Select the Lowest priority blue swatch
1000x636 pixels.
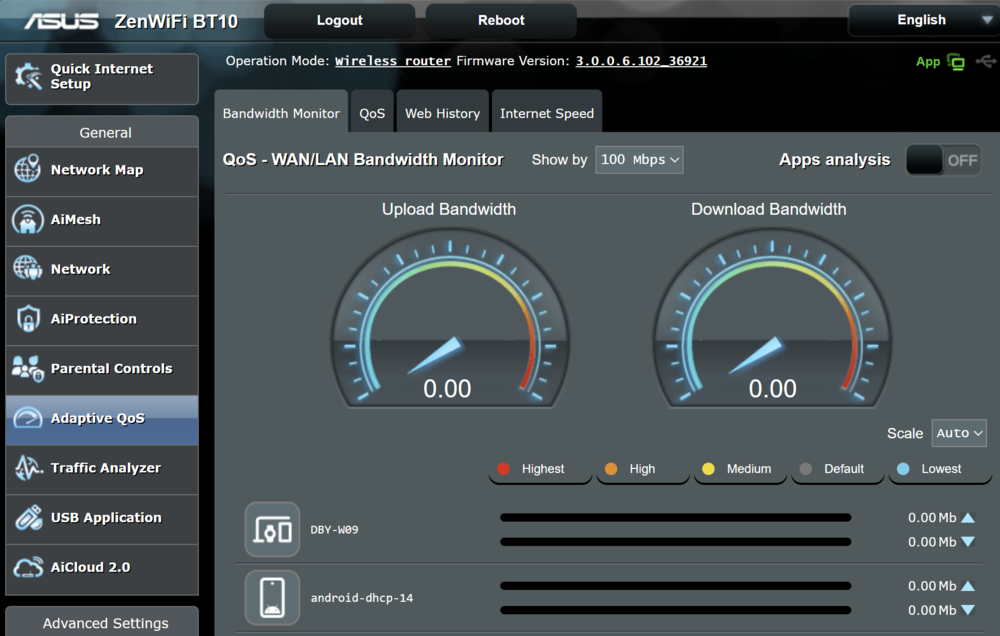[903, 469]
